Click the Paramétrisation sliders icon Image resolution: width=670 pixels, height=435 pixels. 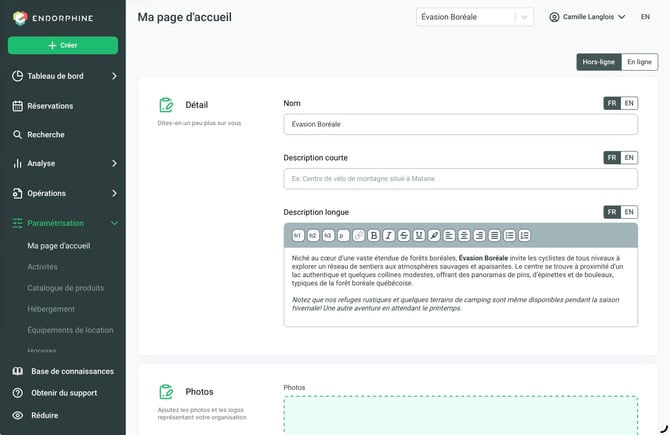(x=18, y=223)
